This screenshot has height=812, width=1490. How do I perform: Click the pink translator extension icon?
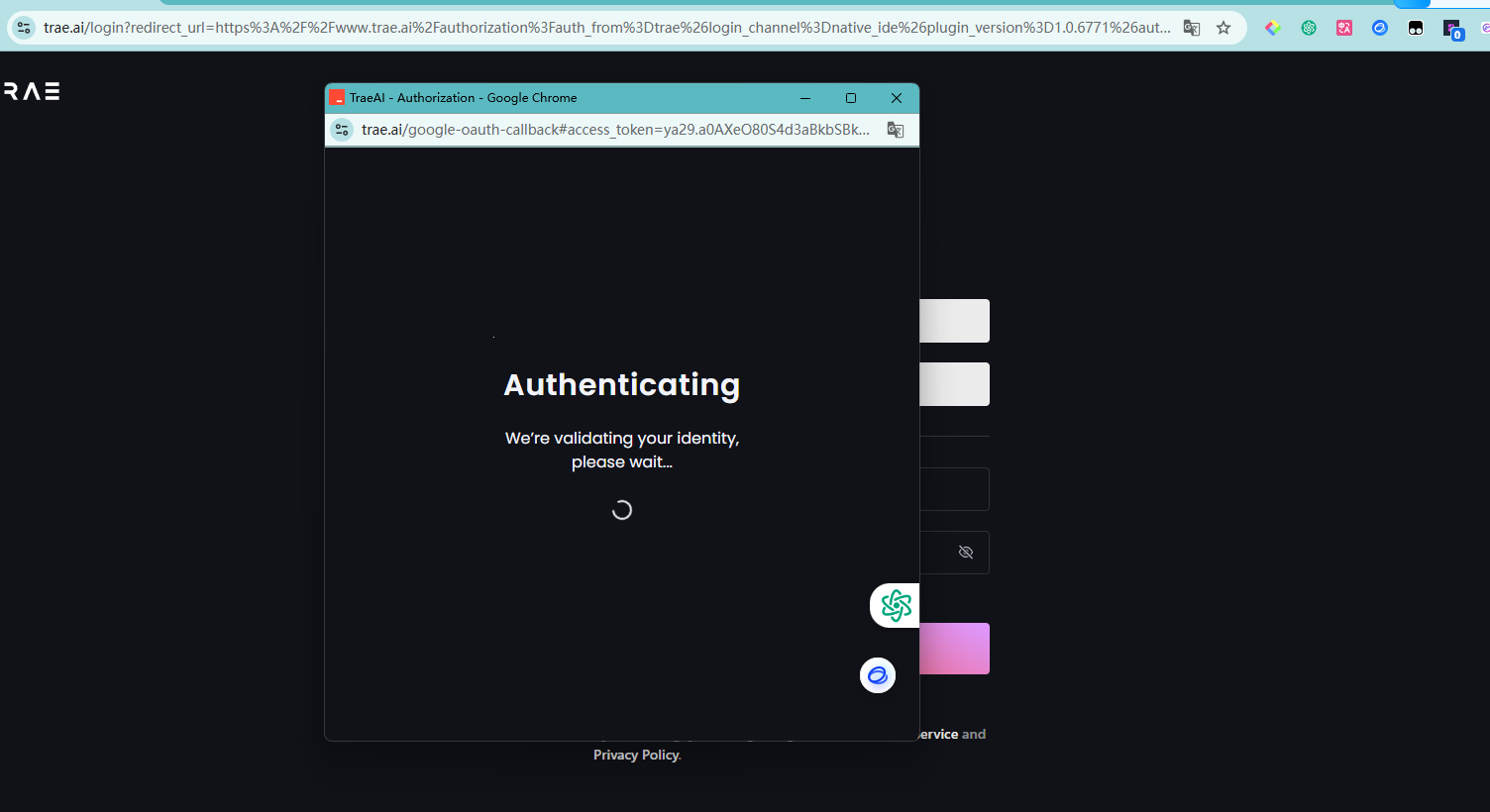coord(1344,28)
